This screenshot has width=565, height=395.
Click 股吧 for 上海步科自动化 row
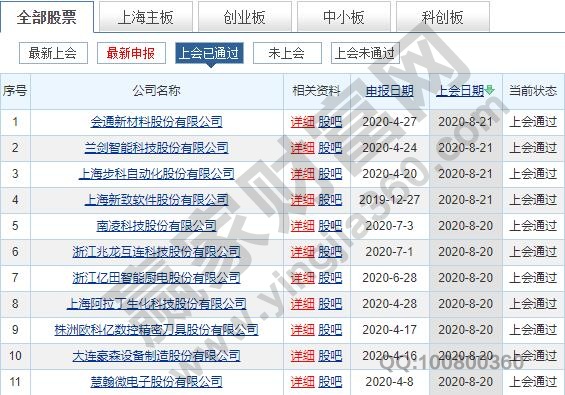[330, 174]
